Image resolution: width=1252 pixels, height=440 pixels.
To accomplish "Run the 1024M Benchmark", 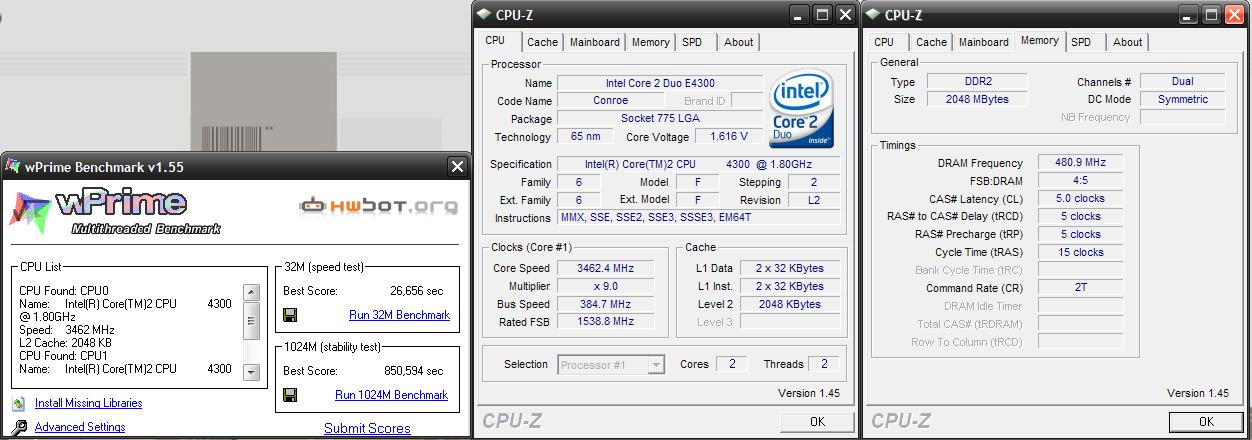I will click(391, 395).
